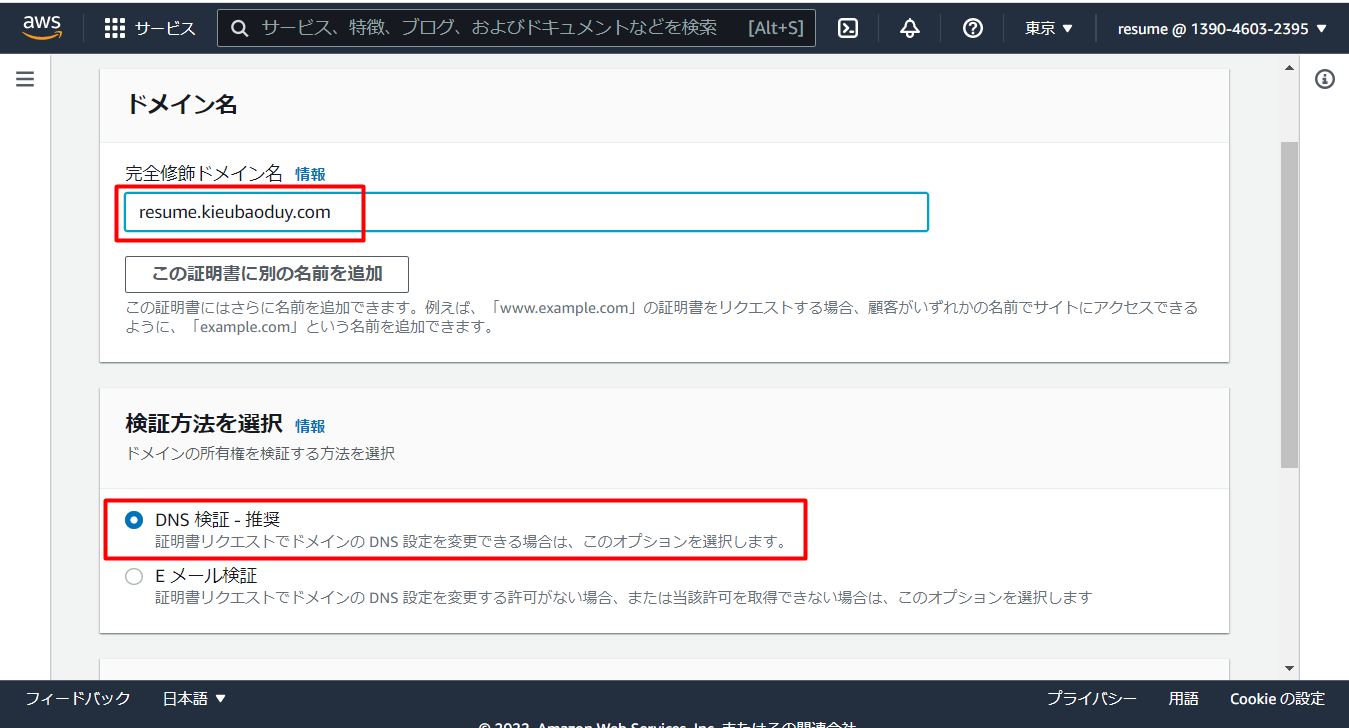The height and width of the screenshot is (728, 1349).
Task: Open 情報 link beside 検証方法を選択
Action: 310,425
